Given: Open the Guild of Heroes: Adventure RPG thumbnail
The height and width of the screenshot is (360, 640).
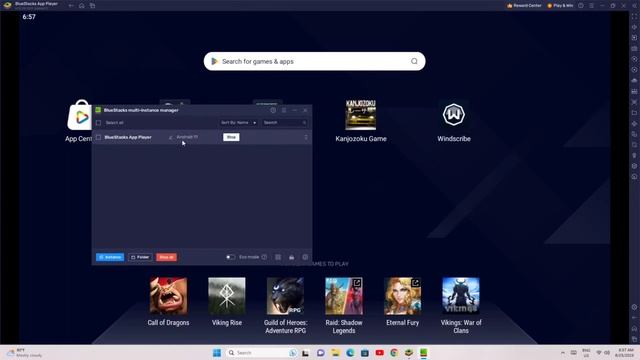Looking at the screenshot, I should coord(285,296).
